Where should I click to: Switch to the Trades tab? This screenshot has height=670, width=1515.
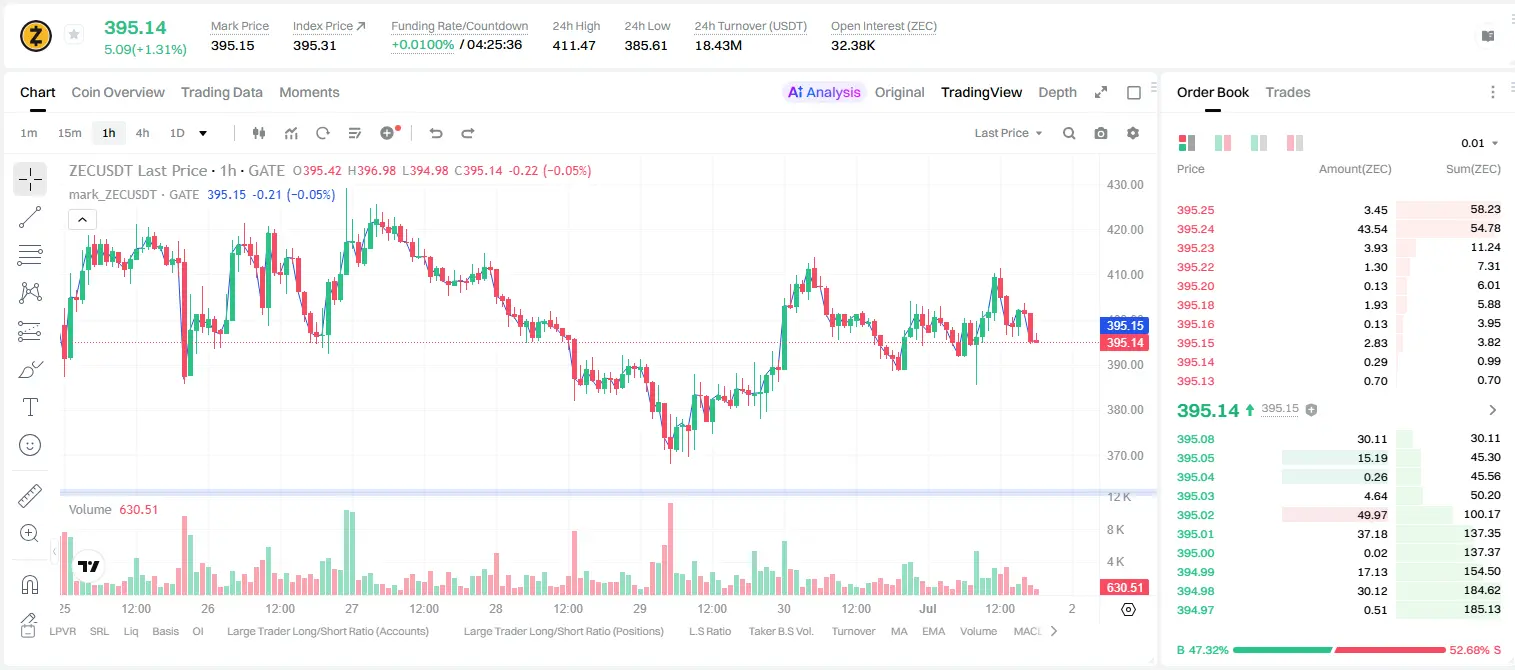pyautogui.click(x=1288, y=92)
